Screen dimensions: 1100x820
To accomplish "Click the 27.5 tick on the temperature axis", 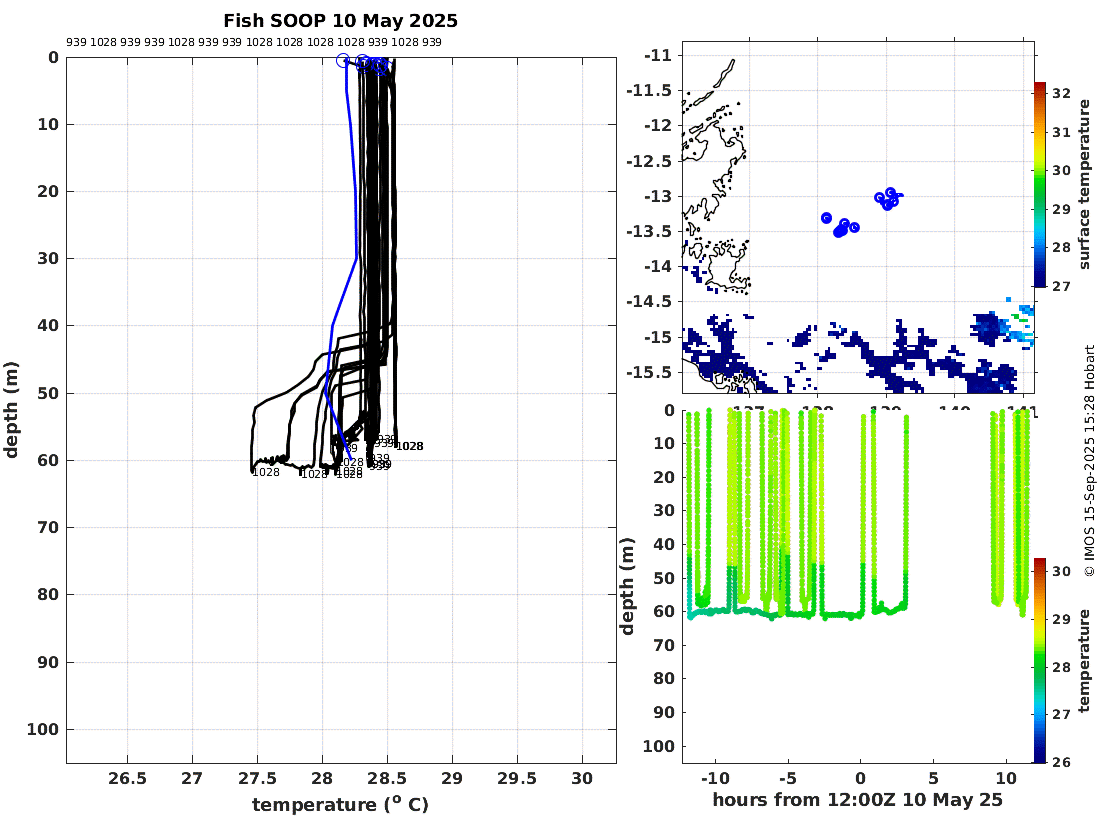I will click(x=257, y=779).
